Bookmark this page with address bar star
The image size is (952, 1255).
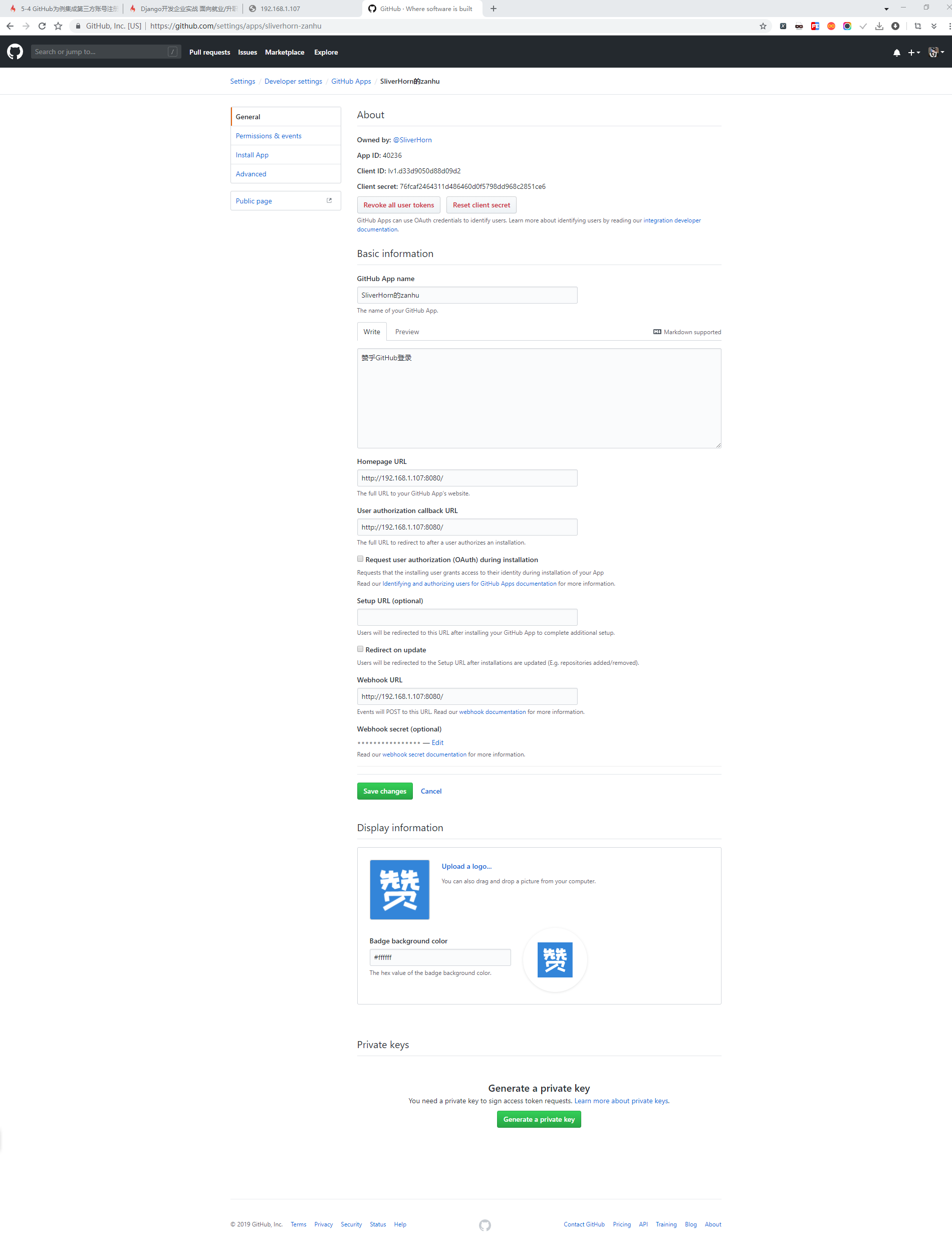pyautogui.click(x=763, y=26)
